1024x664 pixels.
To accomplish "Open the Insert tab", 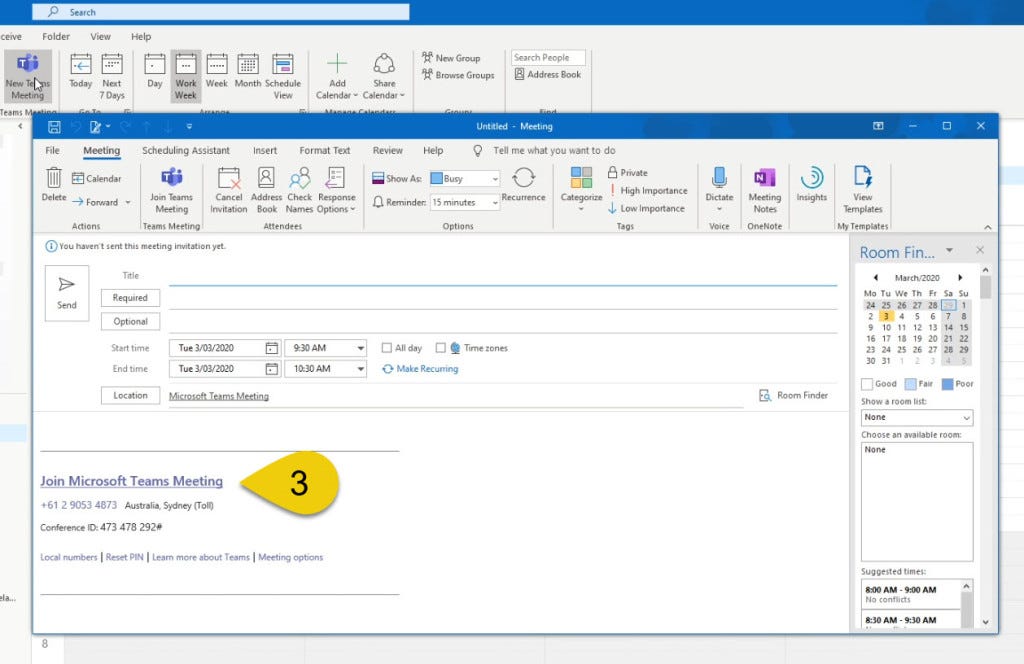I will click(x=265, y=150).
